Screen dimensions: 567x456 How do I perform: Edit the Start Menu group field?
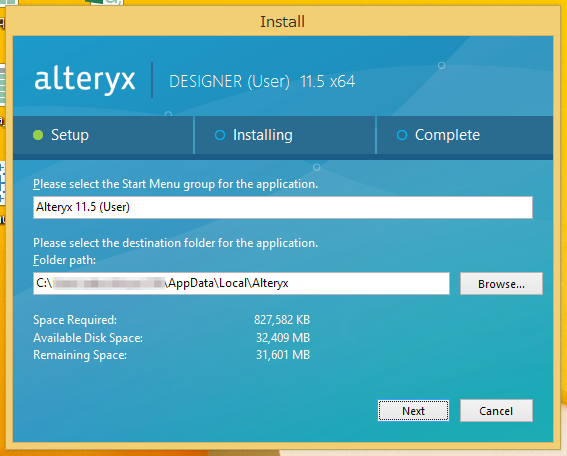283,207
